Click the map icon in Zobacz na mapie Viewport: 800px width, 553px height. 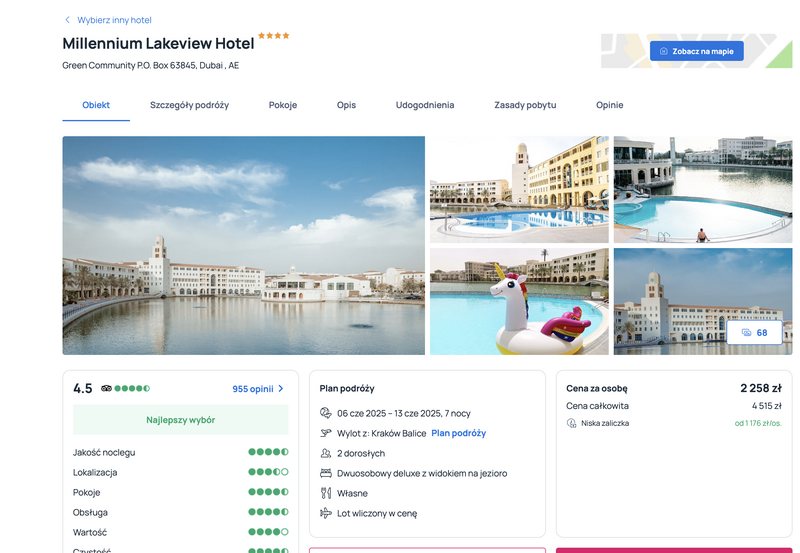click(x=664, y=51)
